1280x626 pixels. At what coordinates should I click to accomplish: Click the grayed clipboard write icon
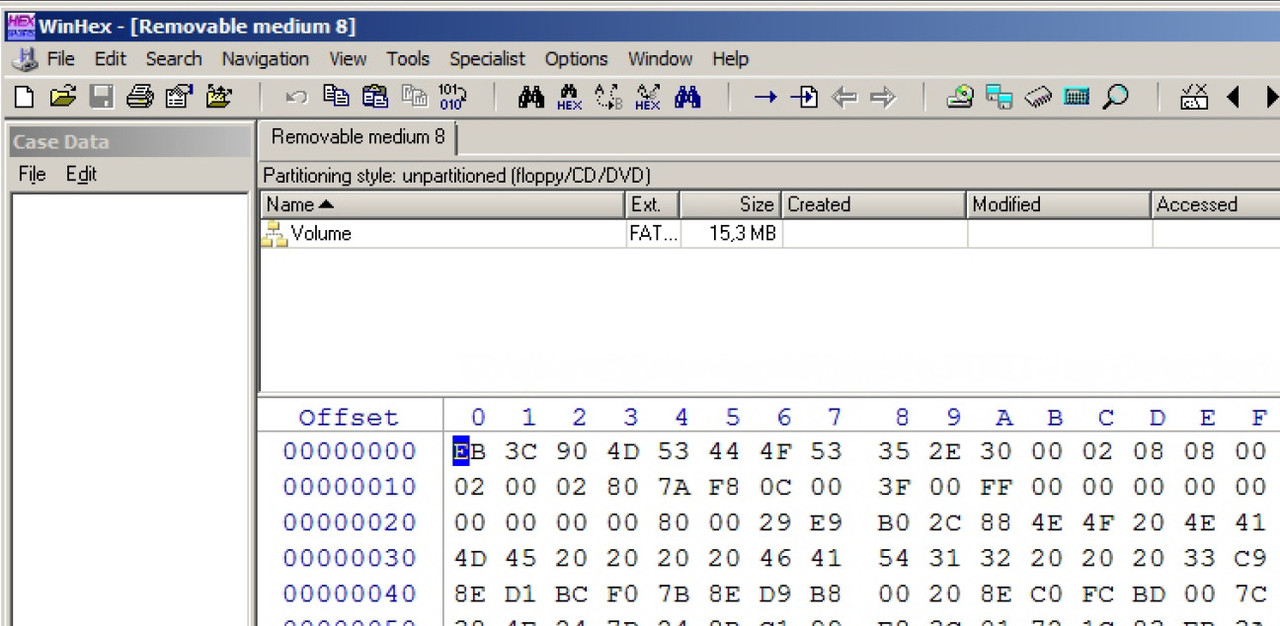414,96
